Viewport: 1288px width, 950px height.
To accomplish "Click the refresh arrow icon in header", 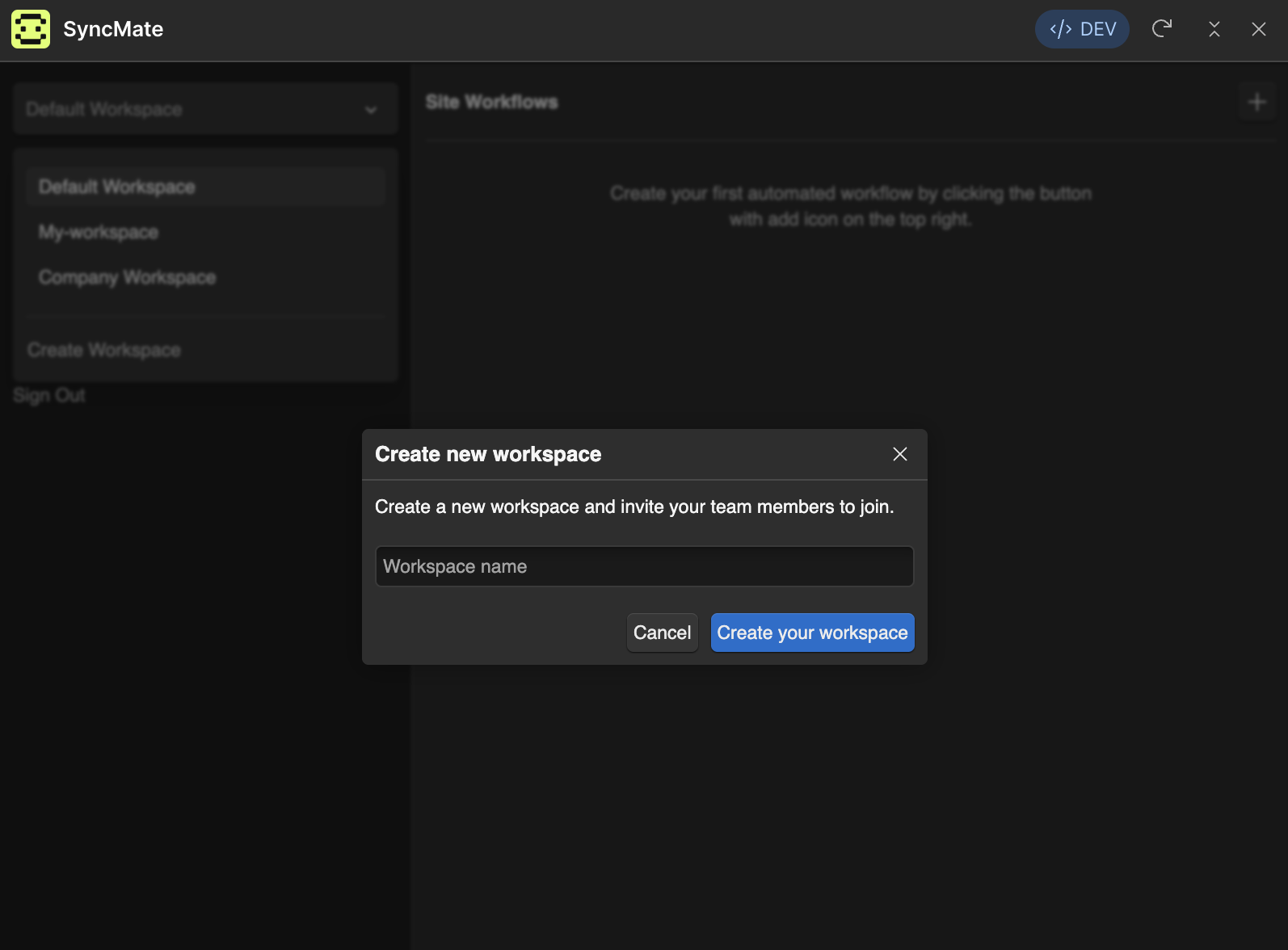I will coord(1162,29).
